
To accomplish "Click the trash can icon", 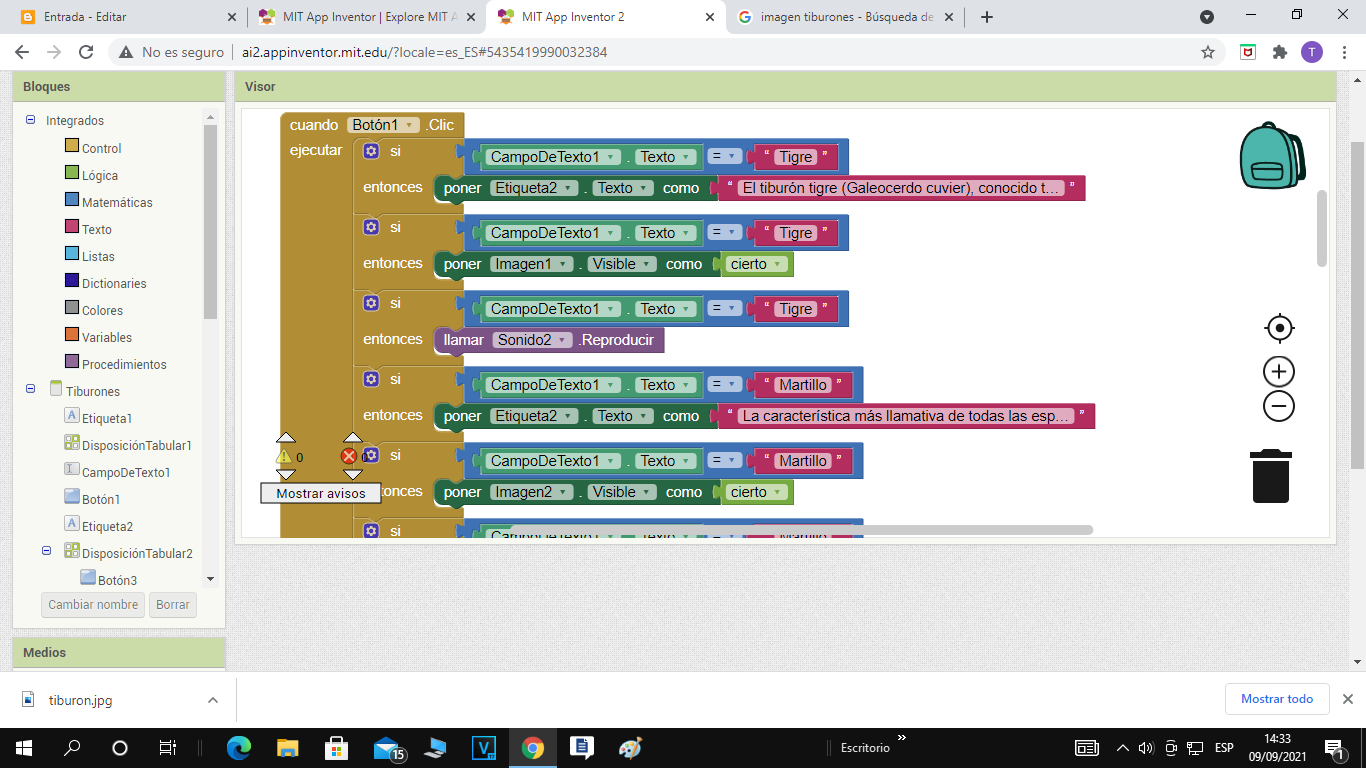I will tap(1271, 476).
